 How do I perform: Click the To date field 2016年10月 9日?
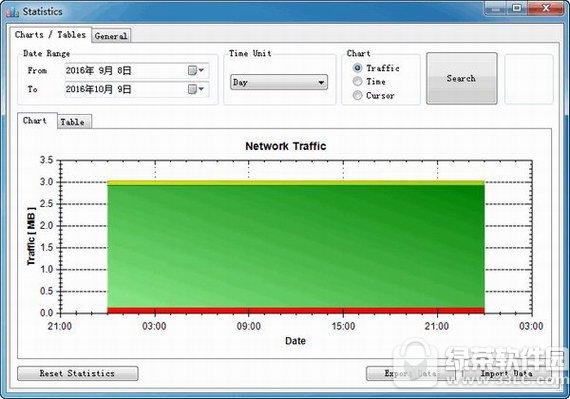[x=137, y=89]
